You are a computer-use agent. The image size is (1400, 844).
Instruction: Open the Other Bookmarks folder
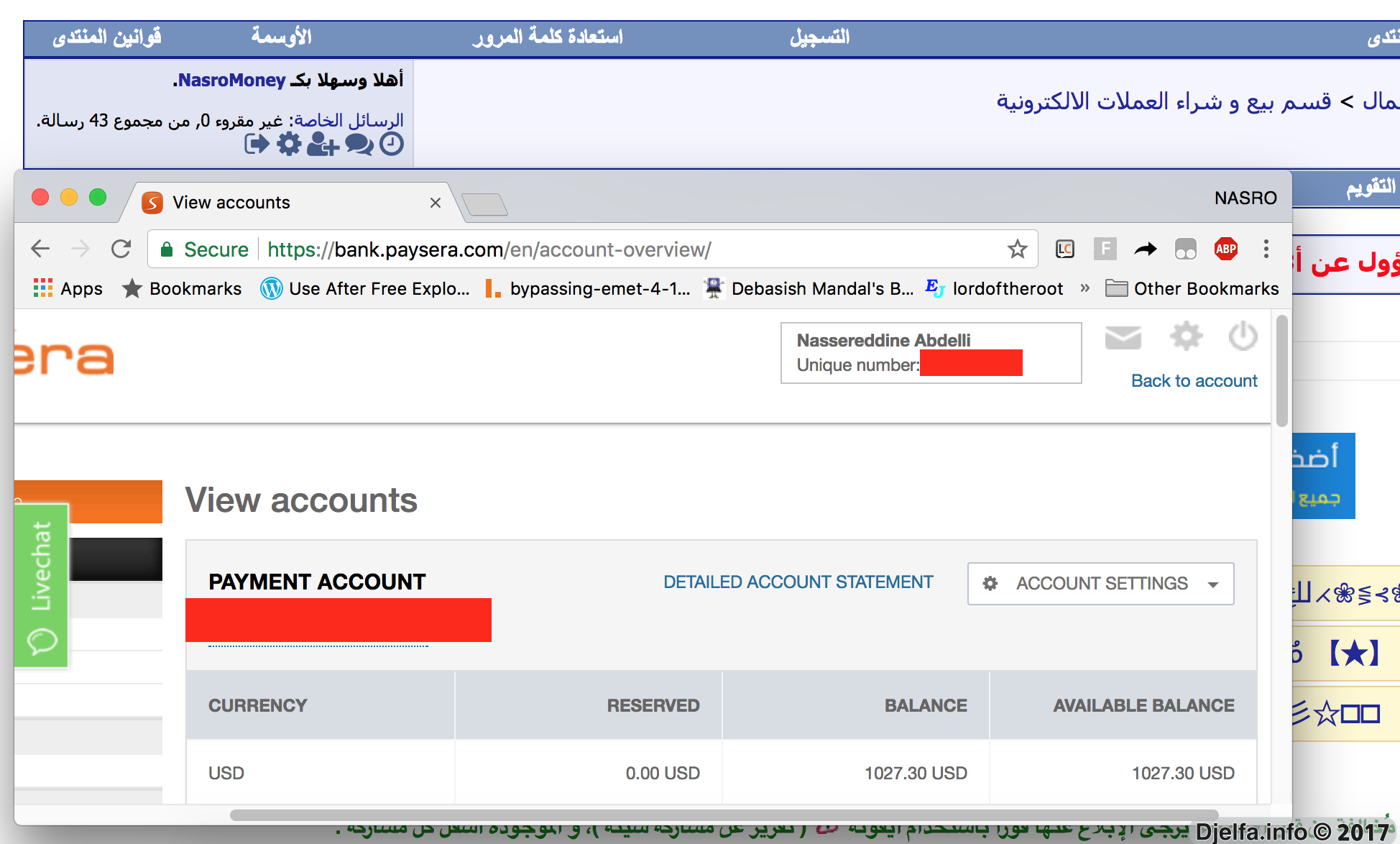tap(1192, 288)
